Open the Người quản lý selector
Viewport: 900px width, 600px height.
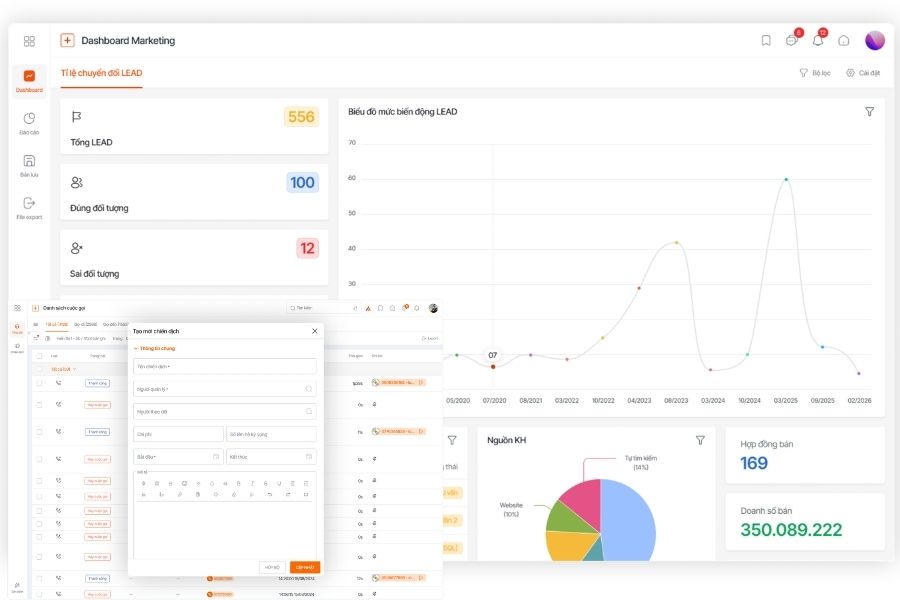point(224,389)
